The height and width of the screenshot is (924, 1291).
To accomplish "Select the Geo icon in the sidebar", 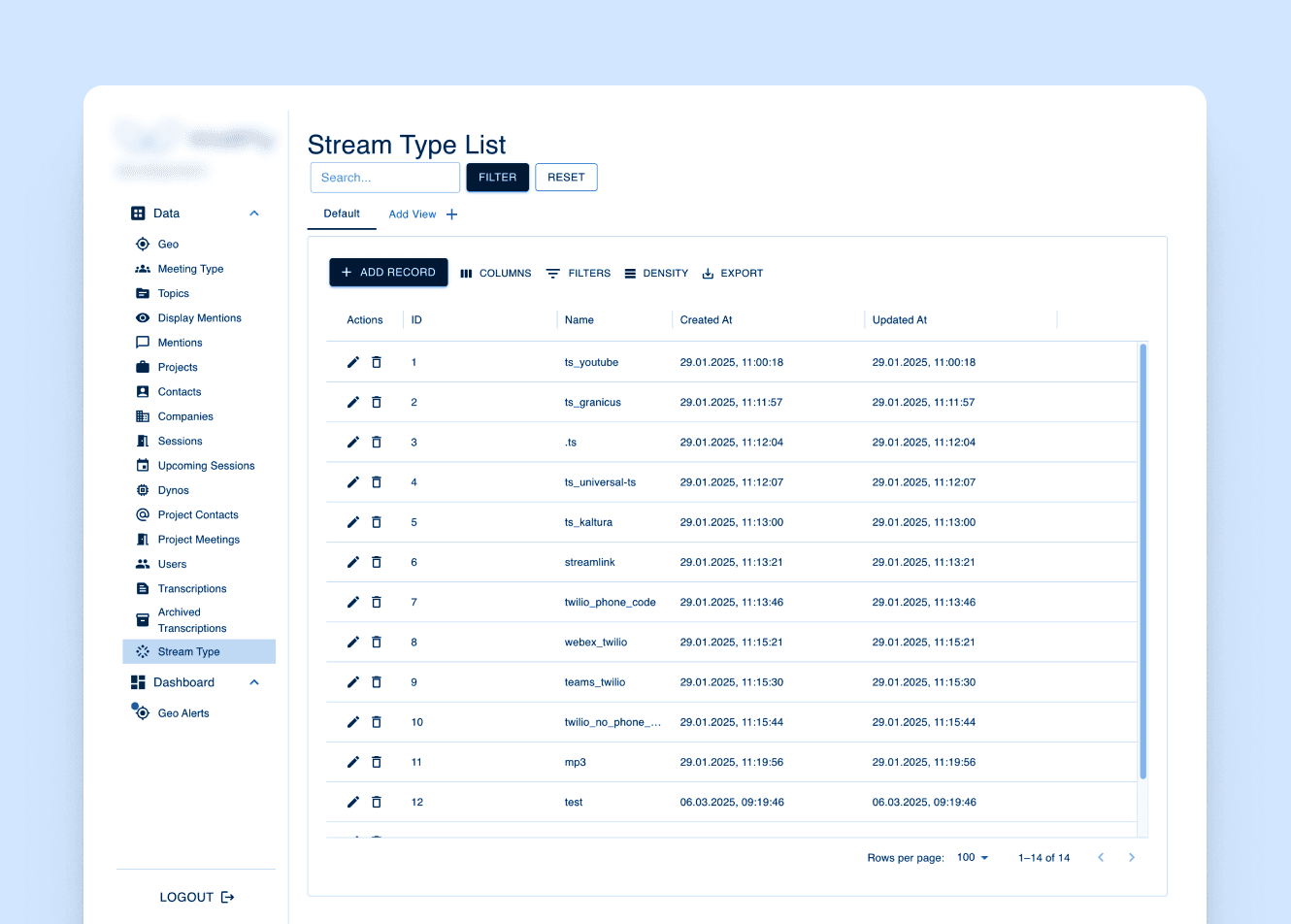I will click(x=143, y=244).
